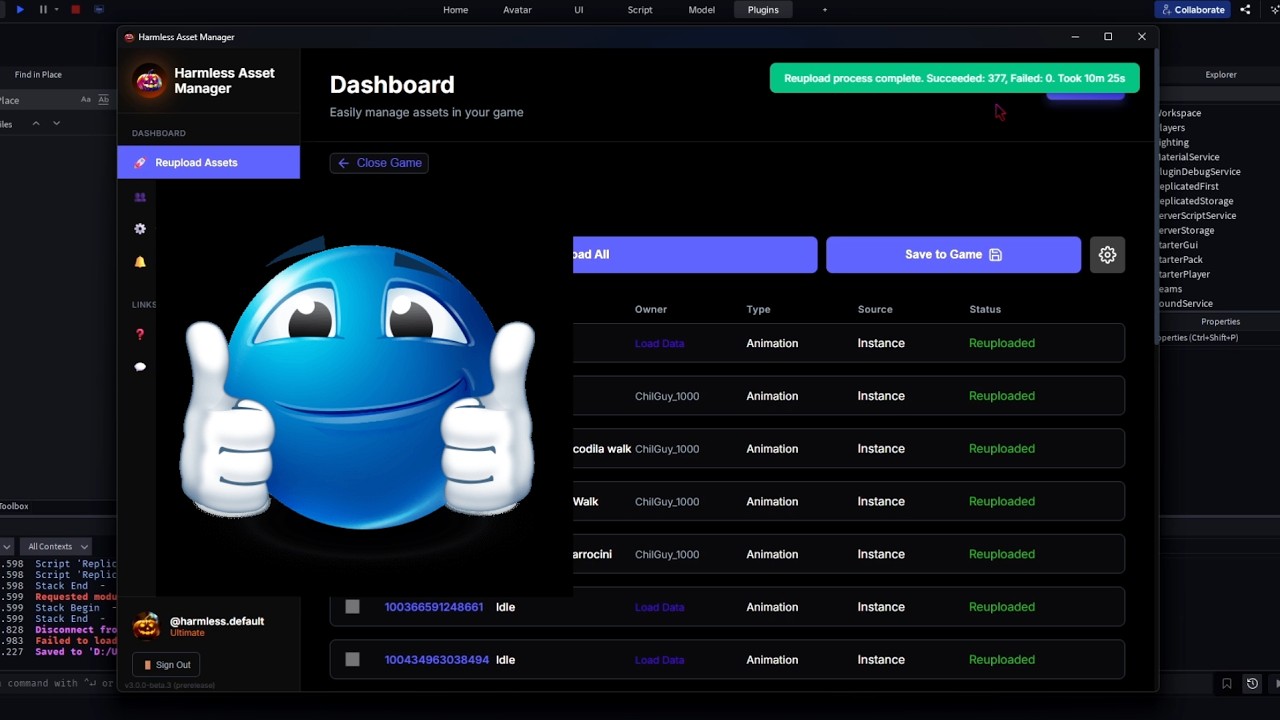
Task: Click the Studio Pause button
Action: click(43, 9)
